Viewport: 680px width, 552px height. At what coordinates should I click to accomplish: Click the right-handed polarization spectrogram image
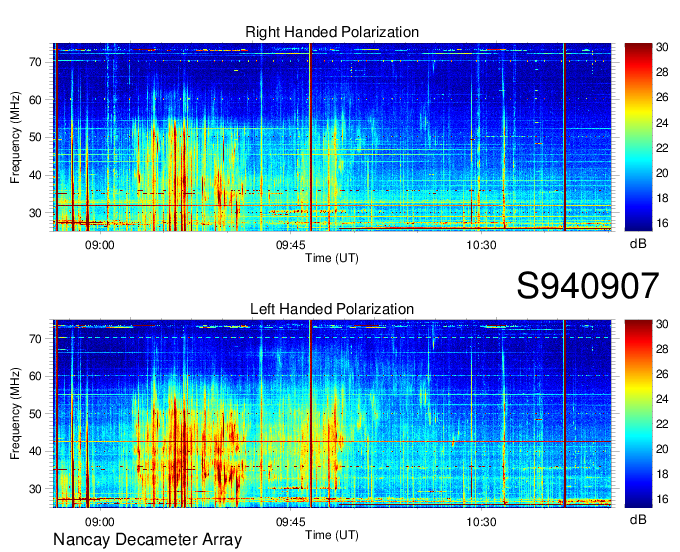(x=332, y=137)
